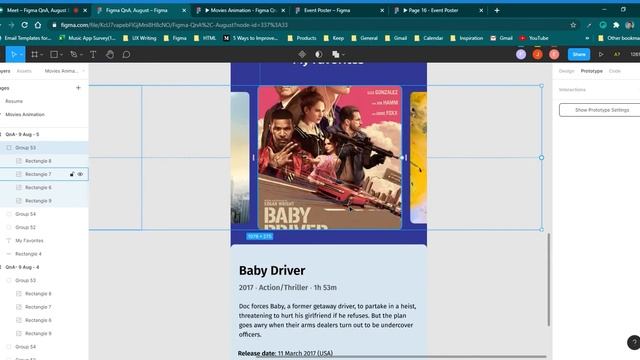Click the Present play icon
This screenshot has height=360, width=640.
(601, 54)
